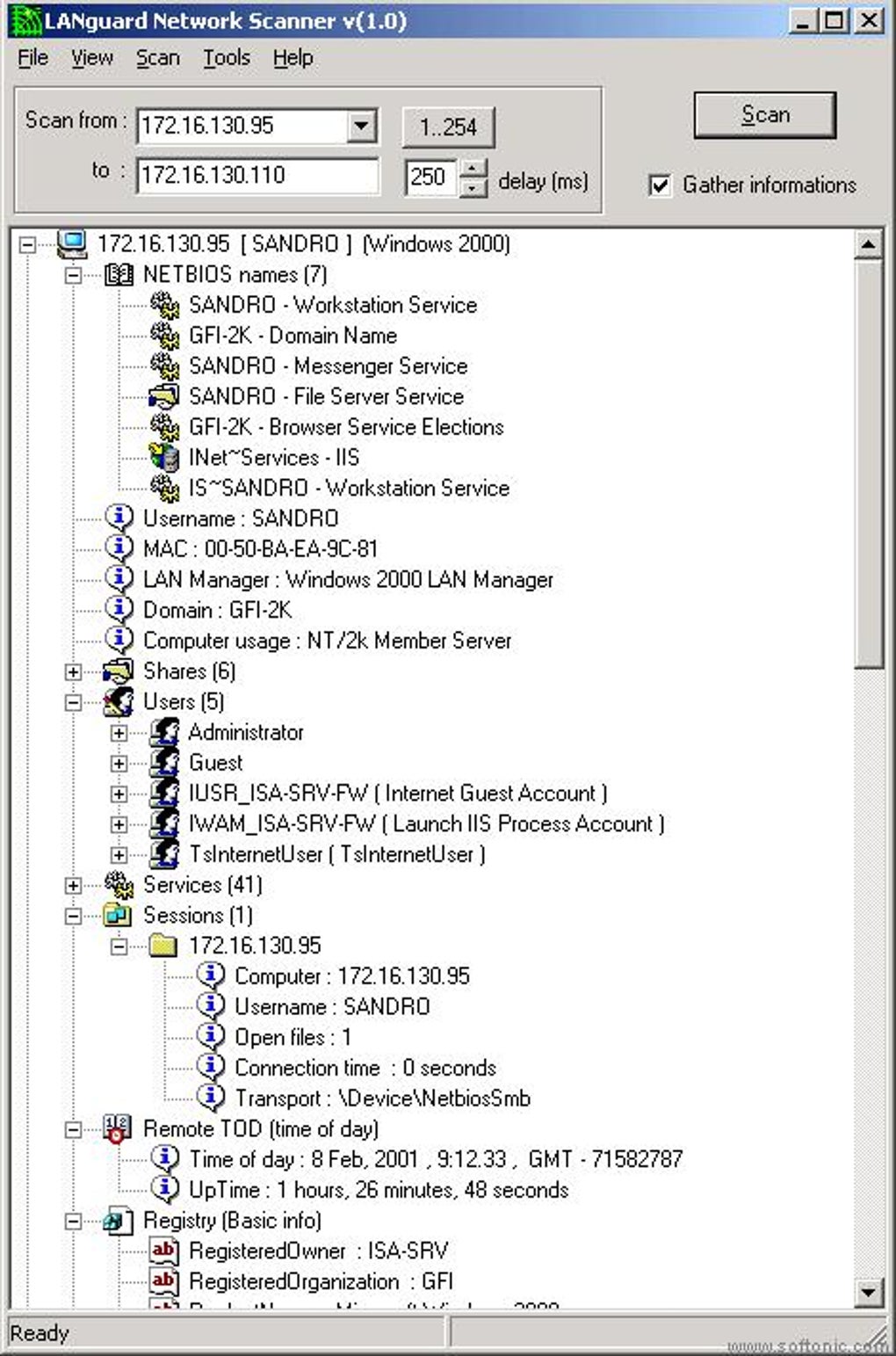Click the yellow folder icon for session 172.16.130.95
Screen dimensions: 896x1356
coord(164,946)
